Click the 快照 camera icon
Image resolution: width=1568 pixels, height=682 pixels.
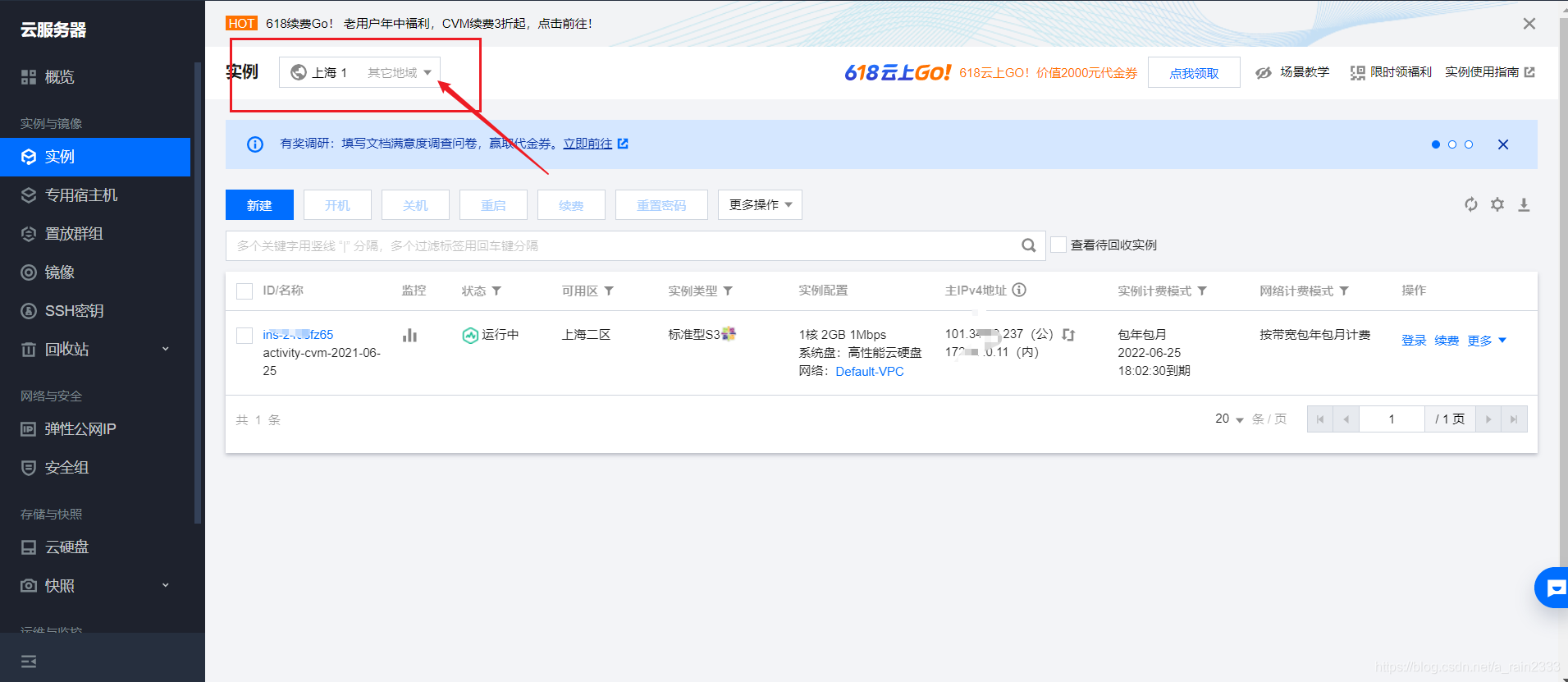[x=29, y=586]
